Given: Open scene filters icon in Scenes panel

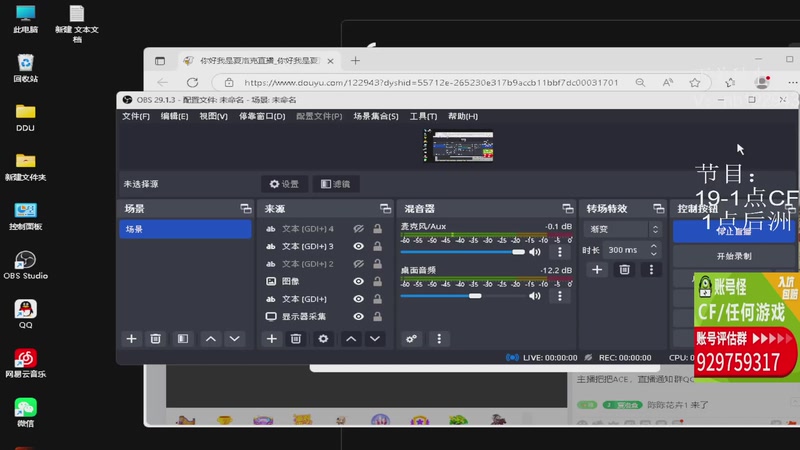Looking at the screenshot, I should tap(183, 339).
